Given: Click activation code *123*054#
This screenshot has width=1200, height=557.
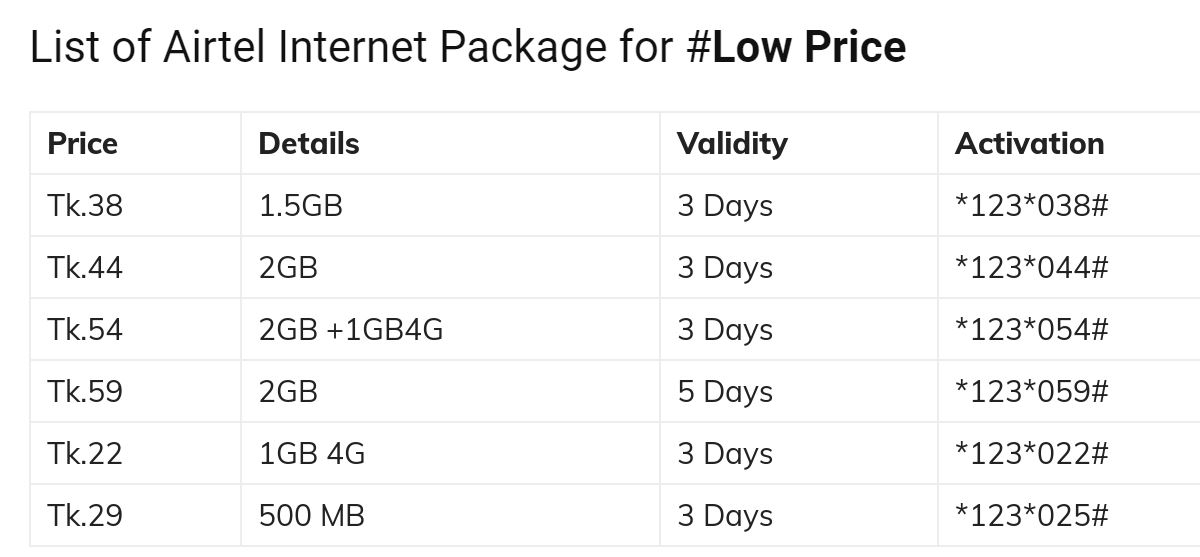Looking at the screenshot, I should coord(1032,330).
